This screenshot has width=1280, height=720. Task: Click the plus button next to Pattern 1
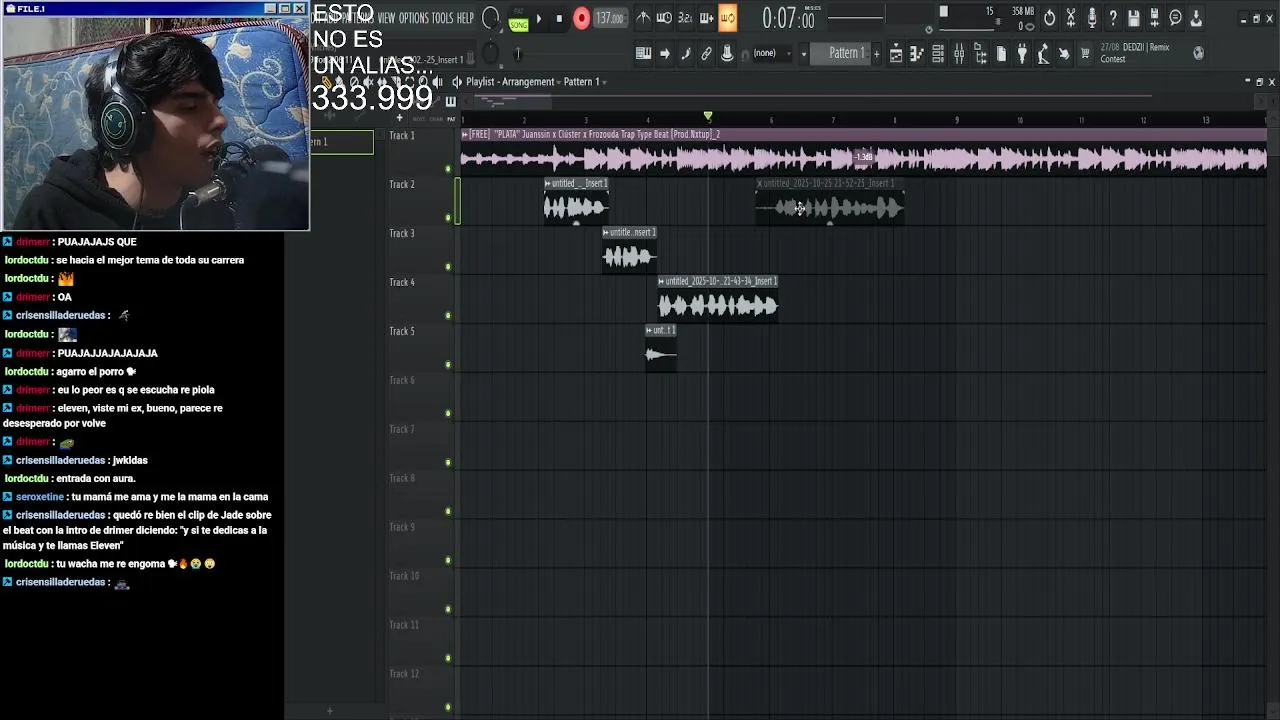[877, 53]
